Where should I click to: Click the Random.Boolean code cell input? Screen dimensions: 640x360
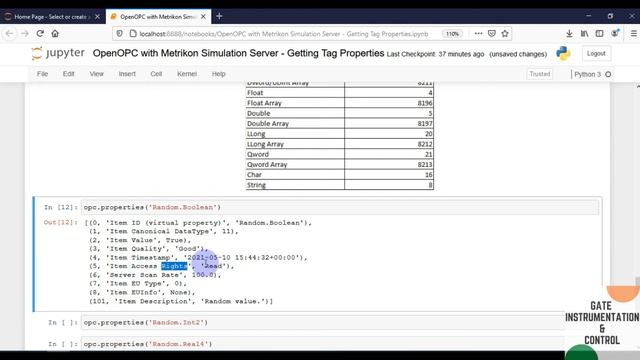[340, 207]
